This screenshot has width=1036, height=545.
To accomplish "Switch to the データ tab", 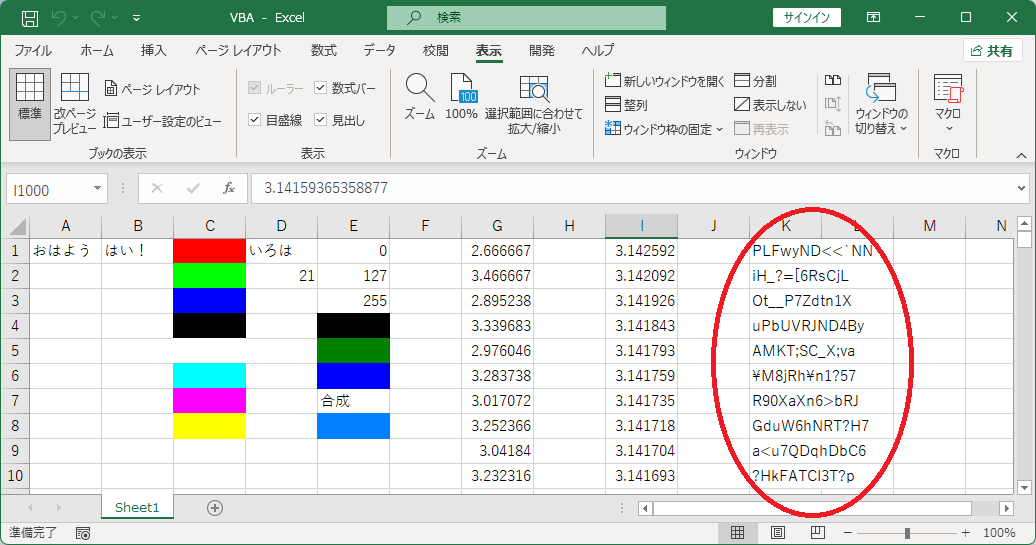I will click(x=379, y=51).
